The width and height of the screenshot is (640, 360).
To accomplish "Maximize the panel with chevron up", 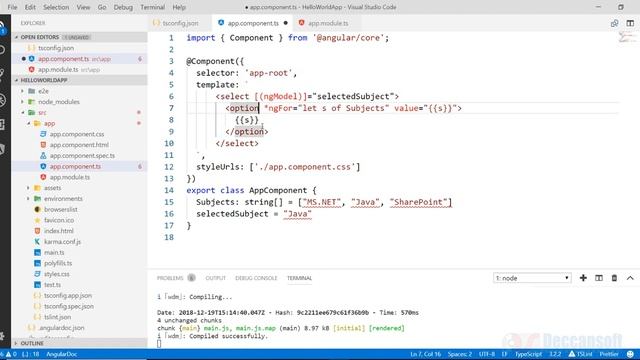I will [630, 278].
